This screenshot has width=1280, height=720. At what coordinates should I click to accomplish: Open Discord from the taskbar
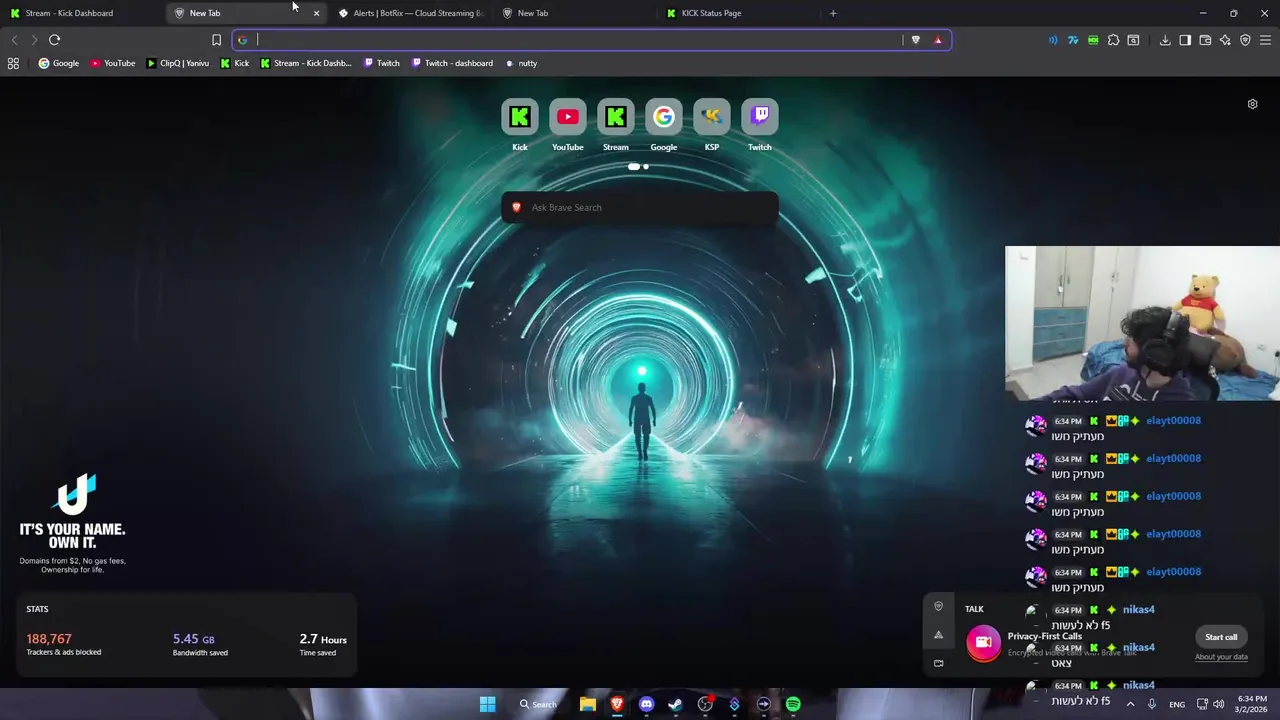tap(646, 704)
